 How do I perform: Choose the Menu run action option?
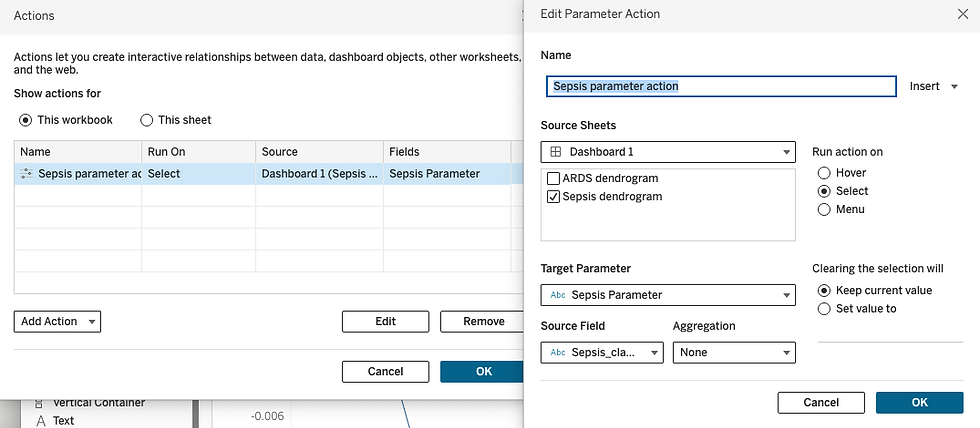click(824, 209)
